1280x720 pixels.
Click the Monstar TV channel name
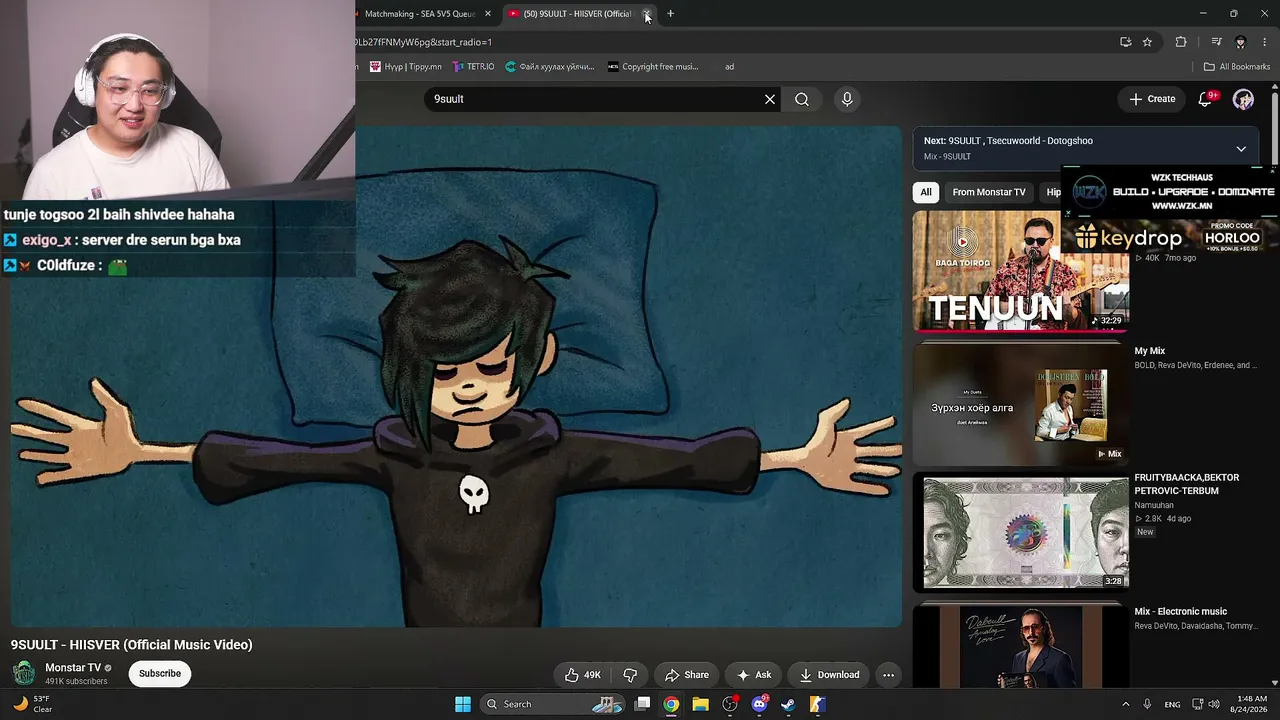[73, 668]
